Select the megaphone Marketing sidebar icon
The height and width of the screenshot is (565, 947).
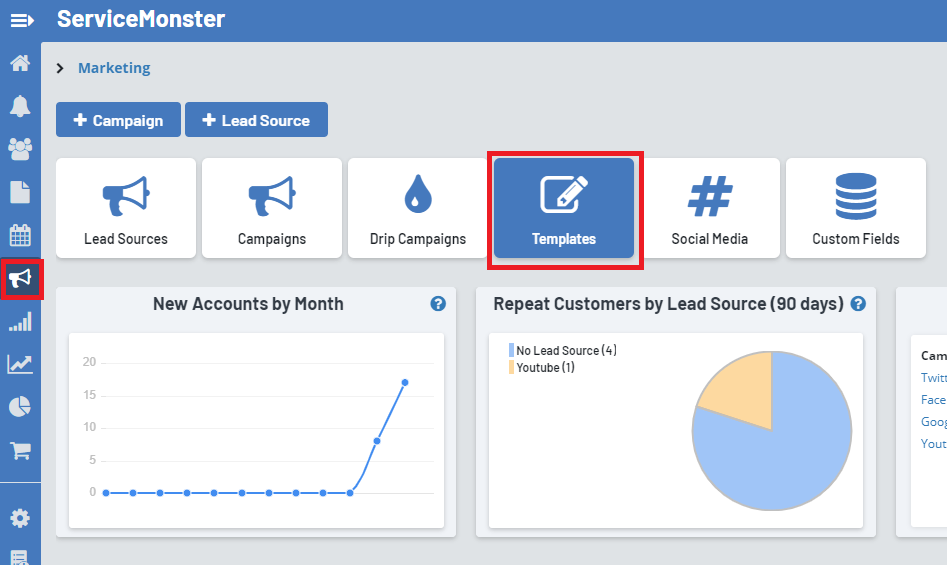click(20, 278)
